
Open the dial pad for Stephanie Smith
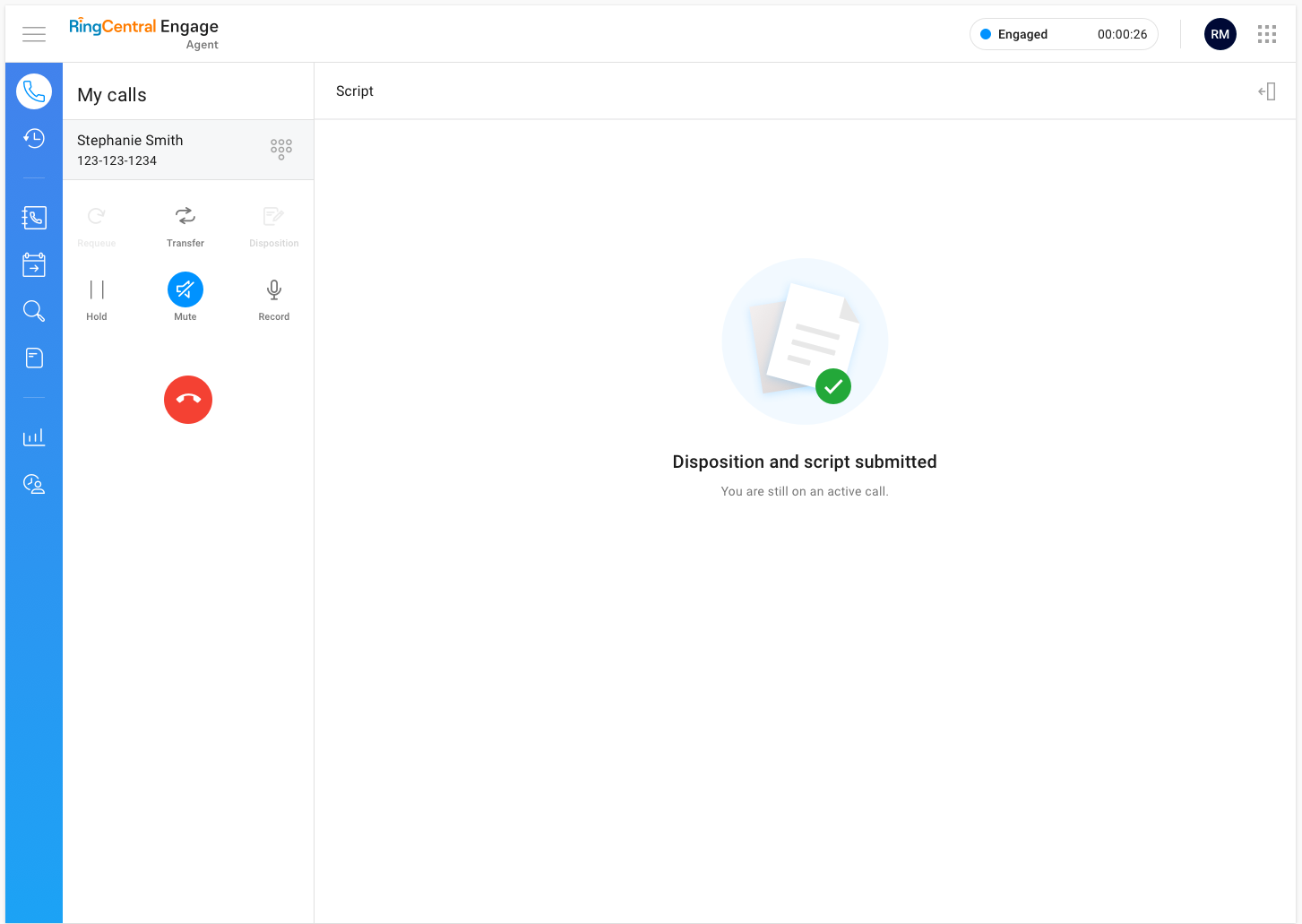pos(280,149)
